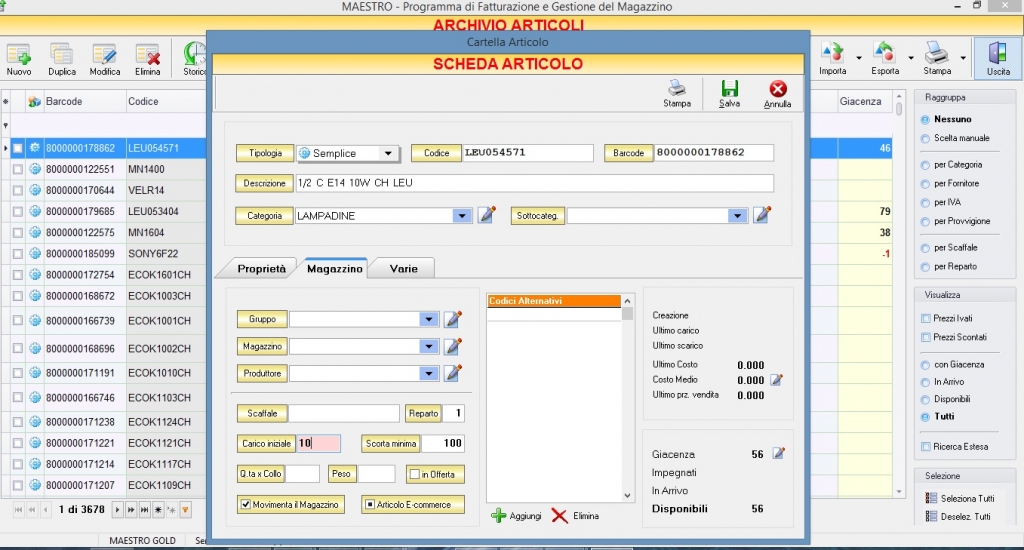Viewport: 1024px width, 550px height.
Task: Edit Costo Medio with its pencil icon
Action: tap(776, 380)
